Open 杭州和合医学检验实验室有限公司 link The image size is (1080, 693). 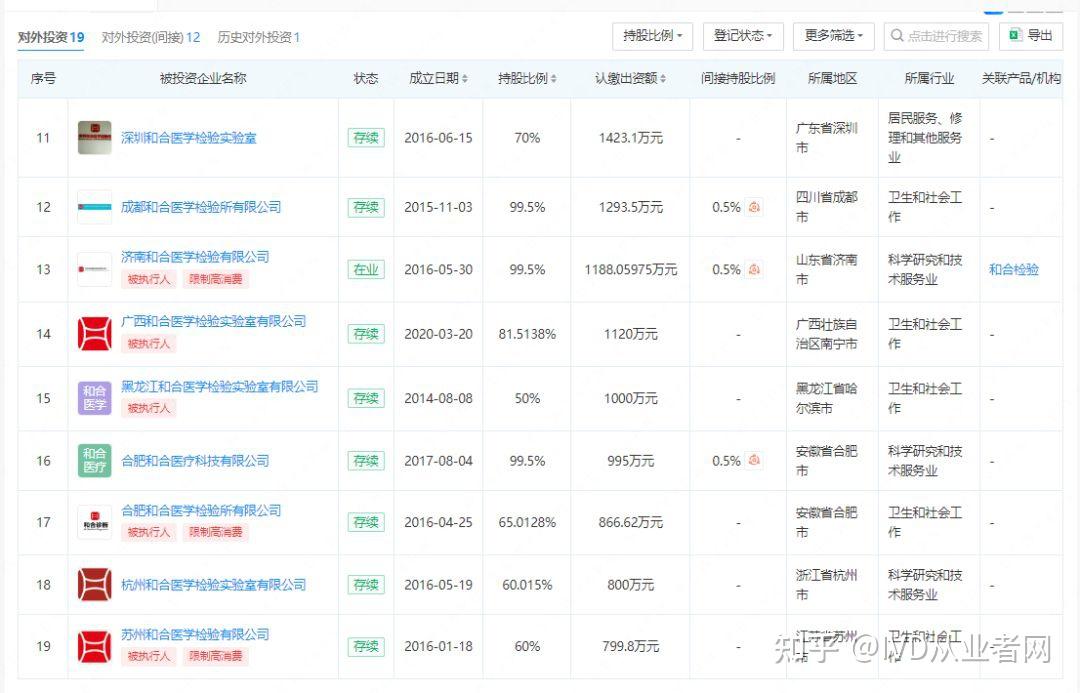tap(214, 585)
